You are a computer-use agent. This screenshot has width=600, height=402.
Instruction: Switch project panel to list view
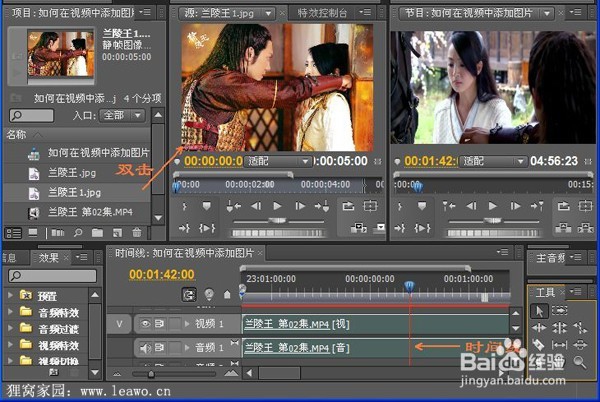[x=13, y=233]
